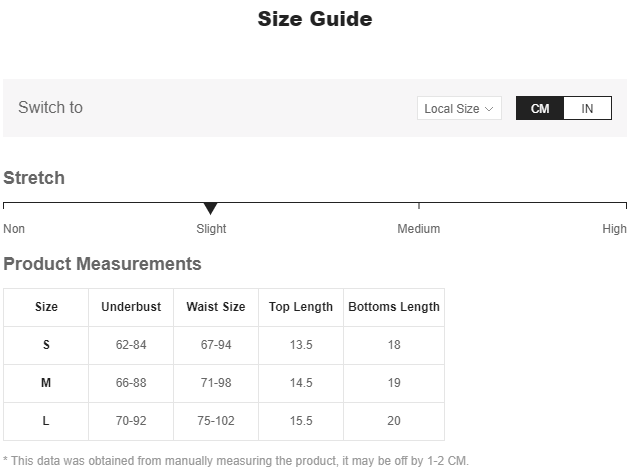Click the Stretch slider triangle marker
The width and height of the screenshot is (630, 473).
pos(210,208)
